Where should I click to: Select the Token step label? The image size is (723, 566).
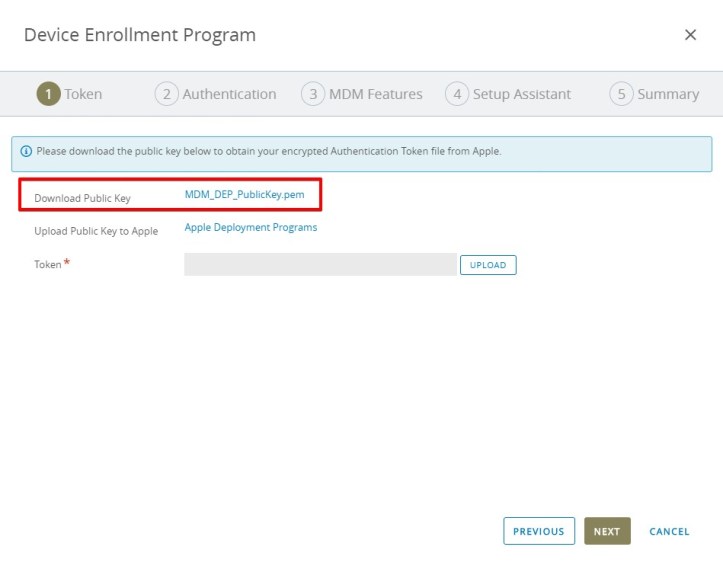click(x=83, y=94)
